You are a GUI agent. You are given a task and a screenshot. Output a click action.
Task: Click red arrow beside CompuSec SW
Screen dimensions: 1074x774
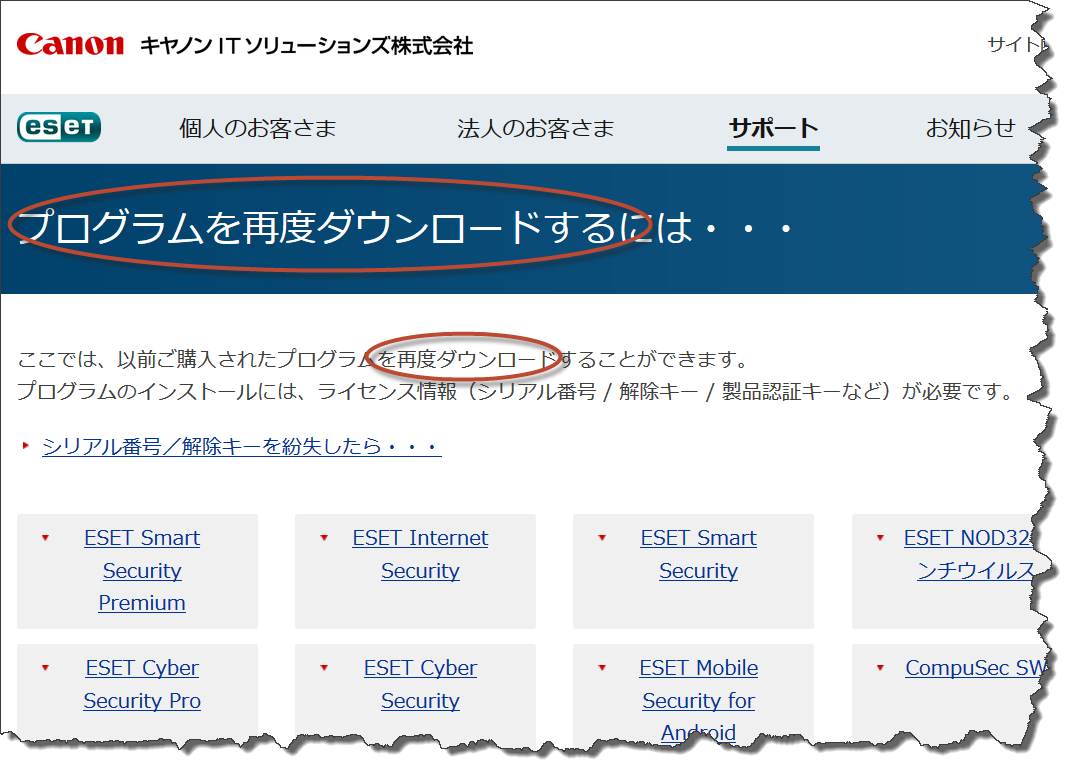(x=880, y=668)
